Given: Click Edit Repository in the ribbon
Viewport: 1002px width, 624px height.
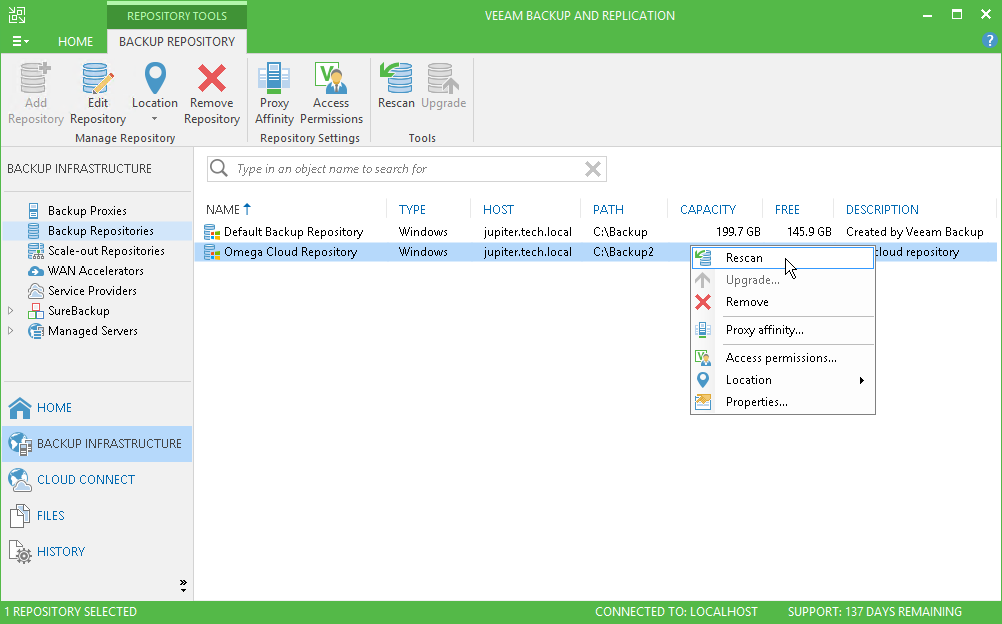Looking at the screenshot, I should click(98, 93).
